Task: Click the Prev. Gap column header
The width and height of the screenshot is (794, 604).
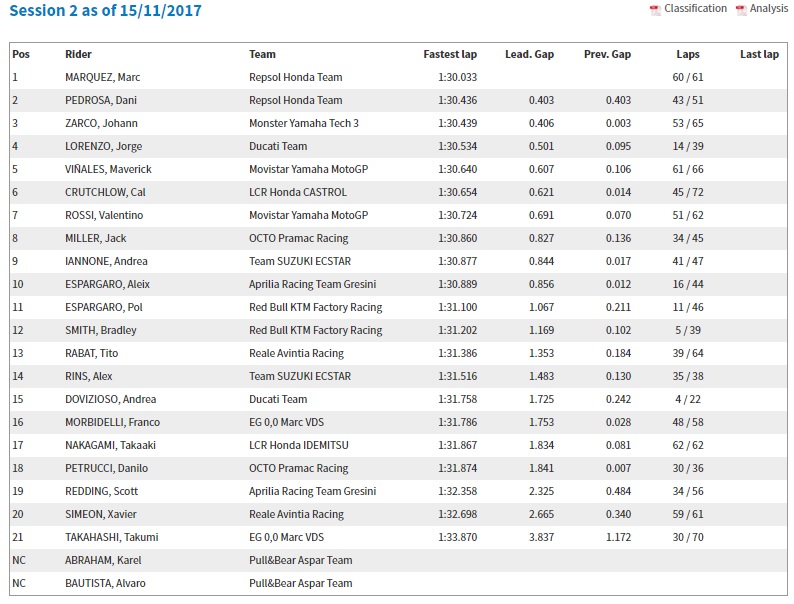Action: click(607, 54)
